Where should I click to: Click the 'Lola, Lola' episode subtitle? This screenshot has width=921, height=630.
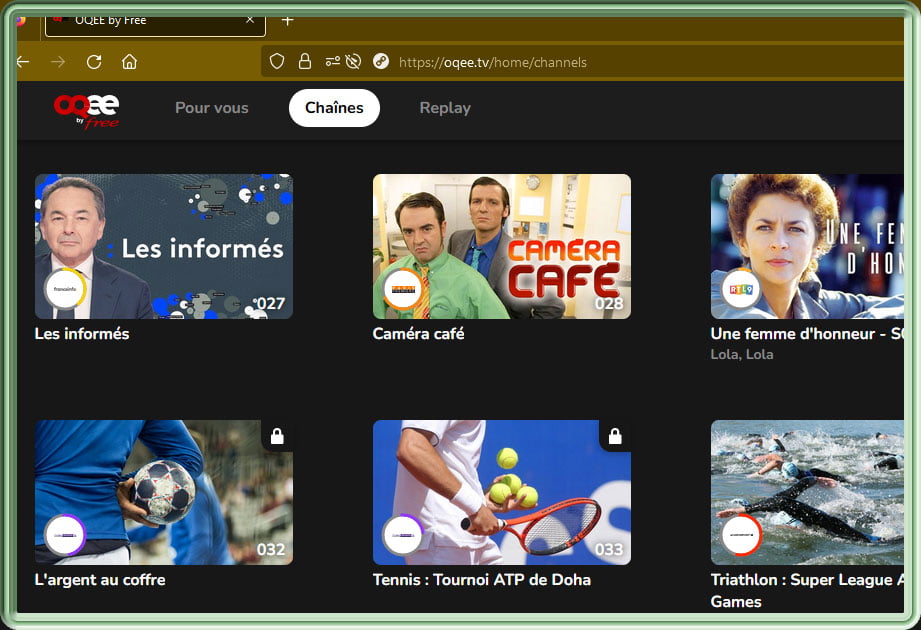click(742, 354)
